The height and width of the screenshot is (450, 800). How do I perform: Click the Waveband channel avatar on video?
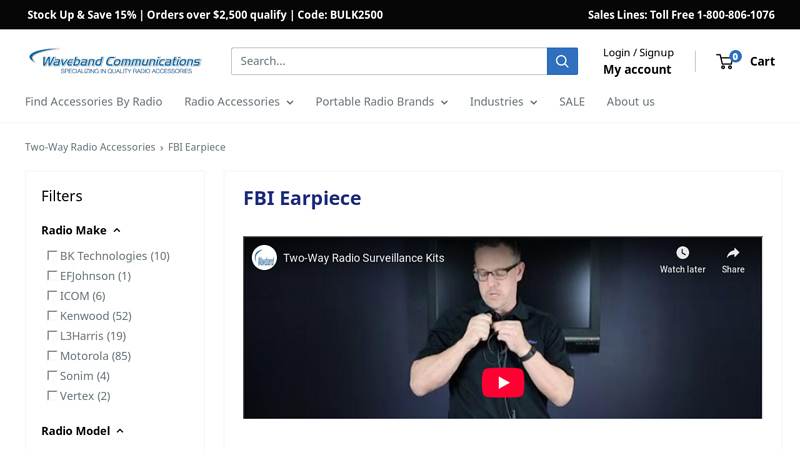tap(264, 258)
